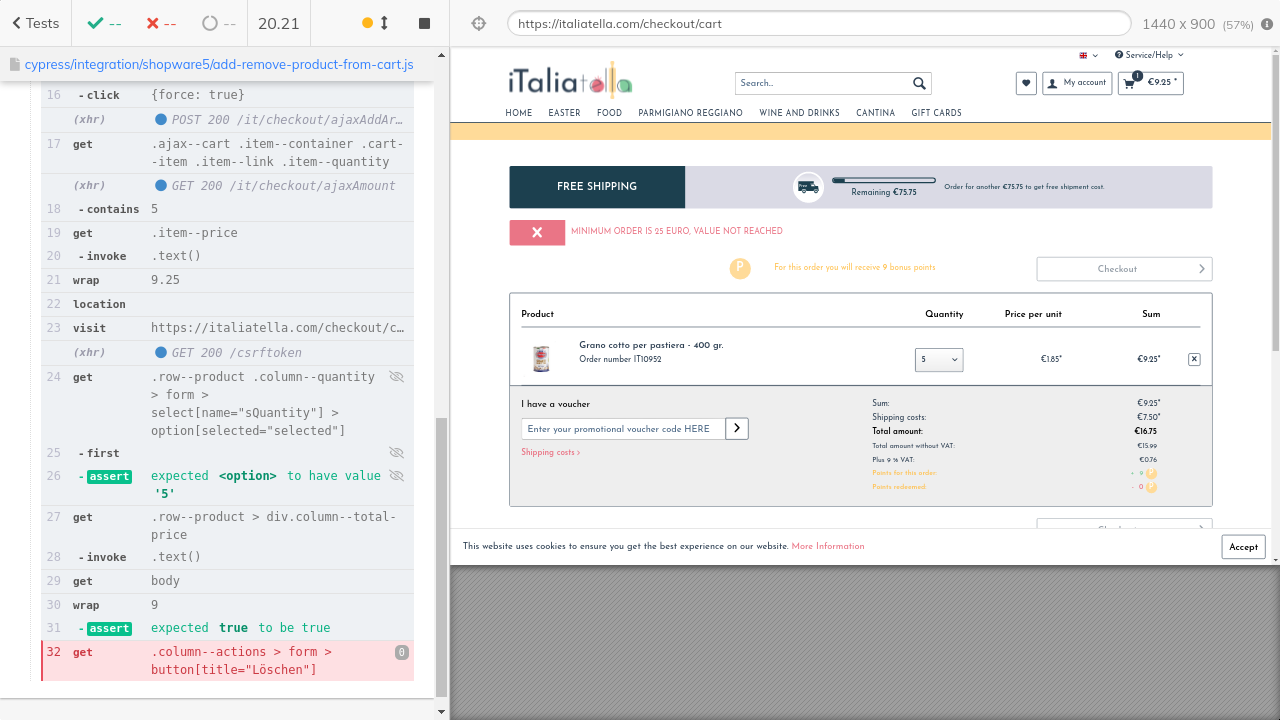Open the wishlist heart icon
This screenshot has height=720, width=1280.
pyautogui.click(x=1026, y=84)
